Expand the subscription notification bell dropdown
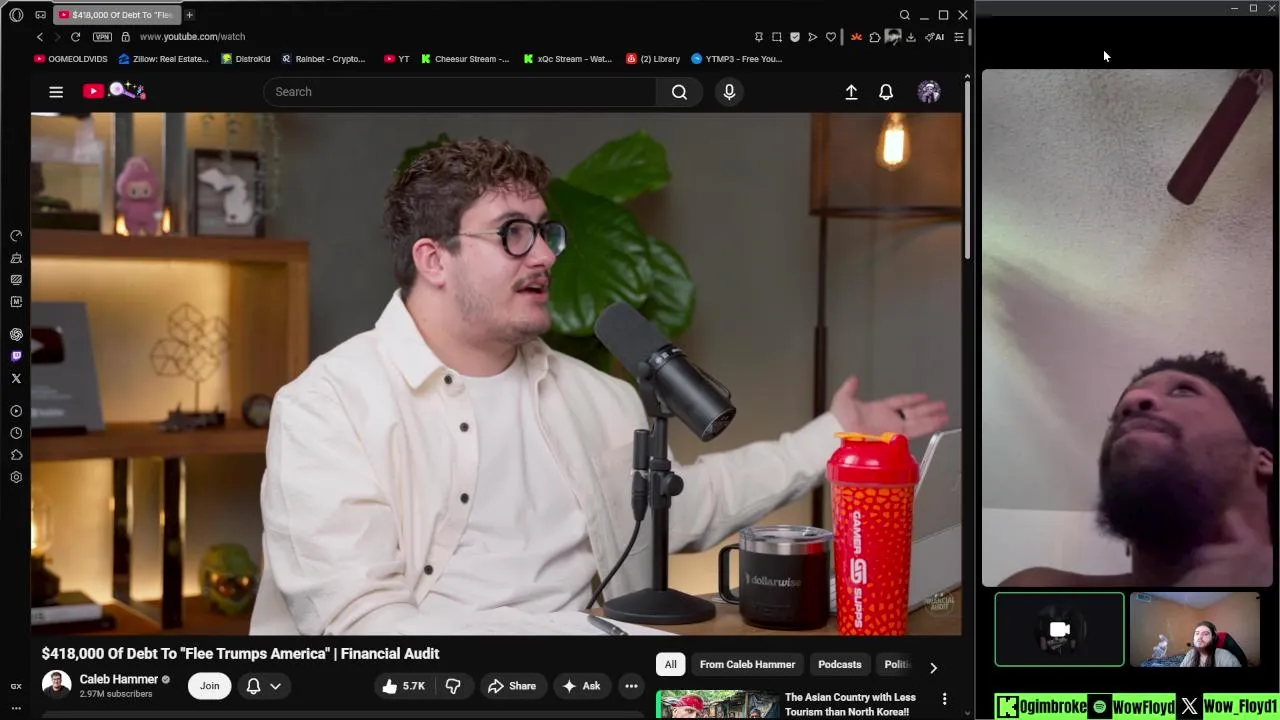 (x=264, y=686)
